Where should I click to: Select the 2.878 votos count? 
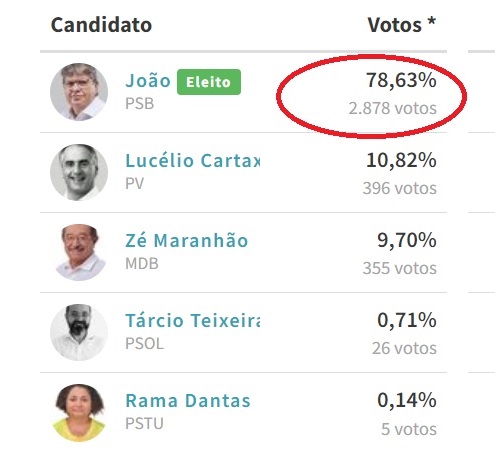click(x=393, y=108)
